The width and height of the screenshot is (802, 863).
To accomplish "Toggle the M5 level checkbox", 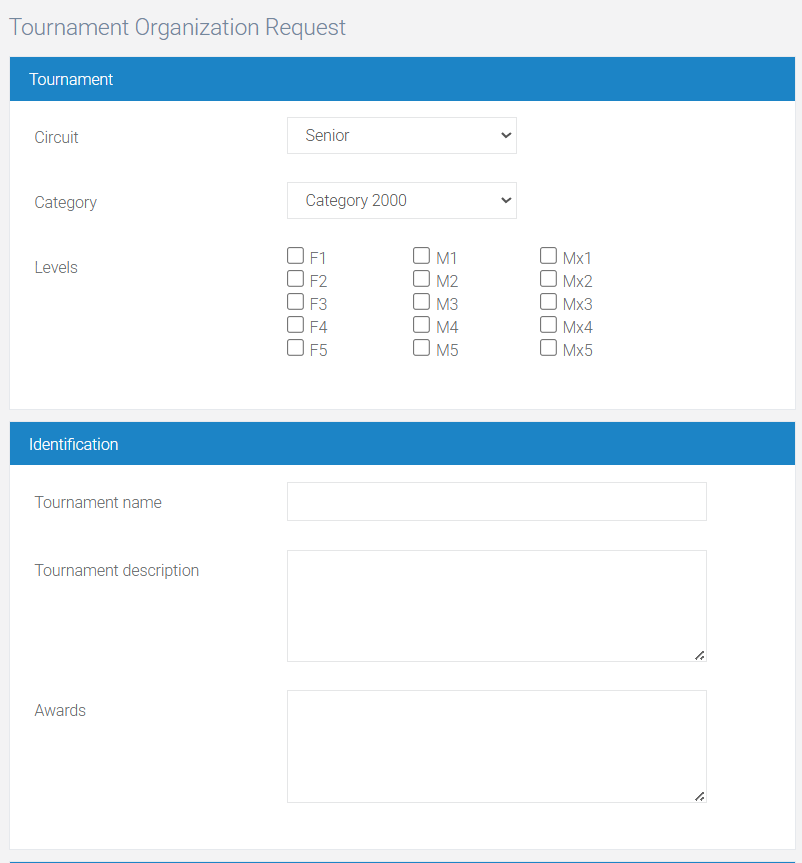I will (x=421, y=348).
